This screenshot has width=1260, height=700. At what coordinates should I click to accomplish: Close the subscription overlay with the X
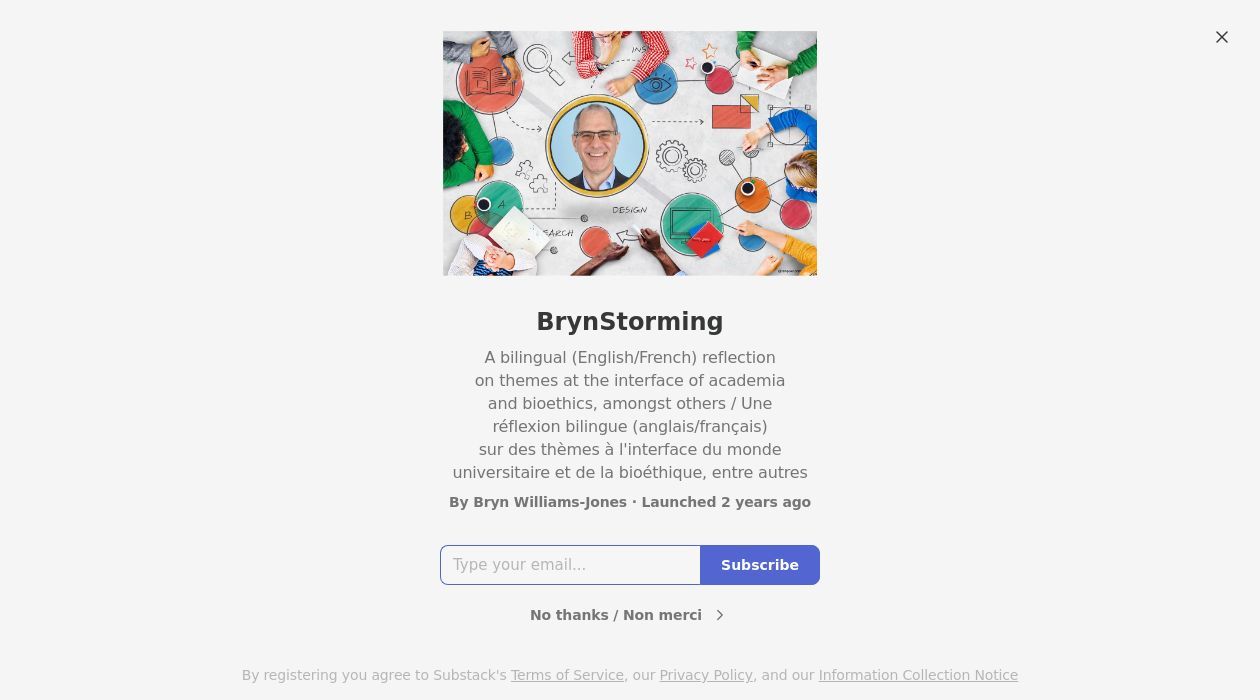tap(1222, 37)
